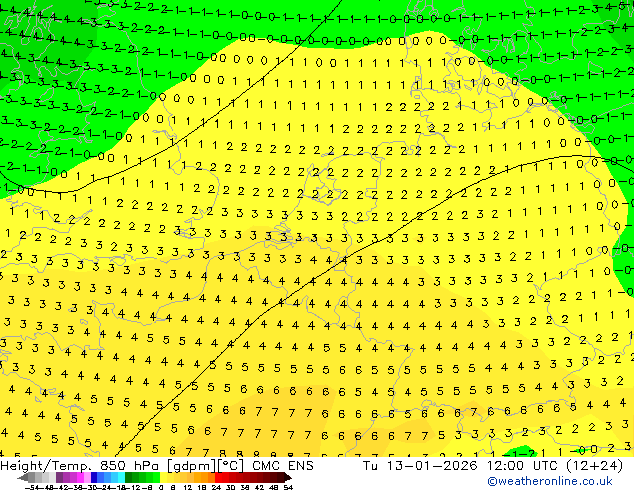Pick the dark purple swatch at -42

(59, 477)
